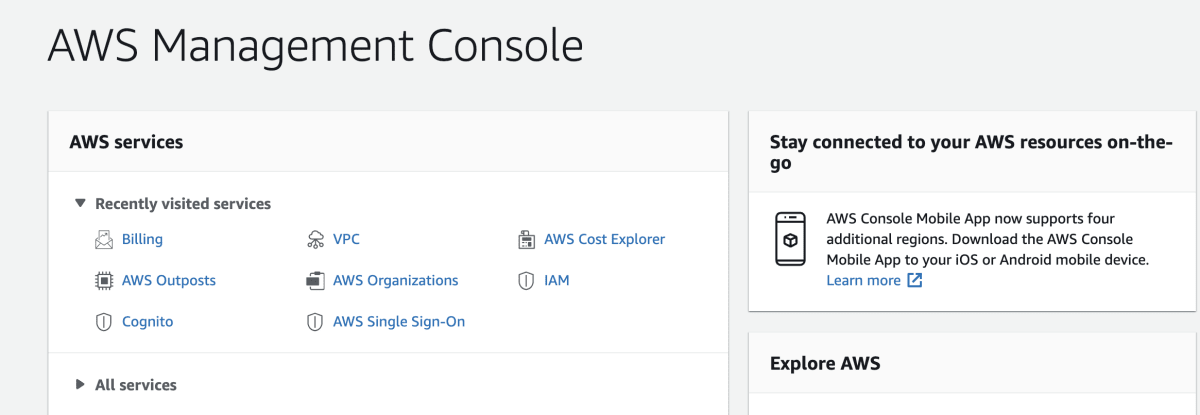Screen dimensions: 1200x415
Task: Click the AWS Console Mobile App description text
Action: pos(988,239)
